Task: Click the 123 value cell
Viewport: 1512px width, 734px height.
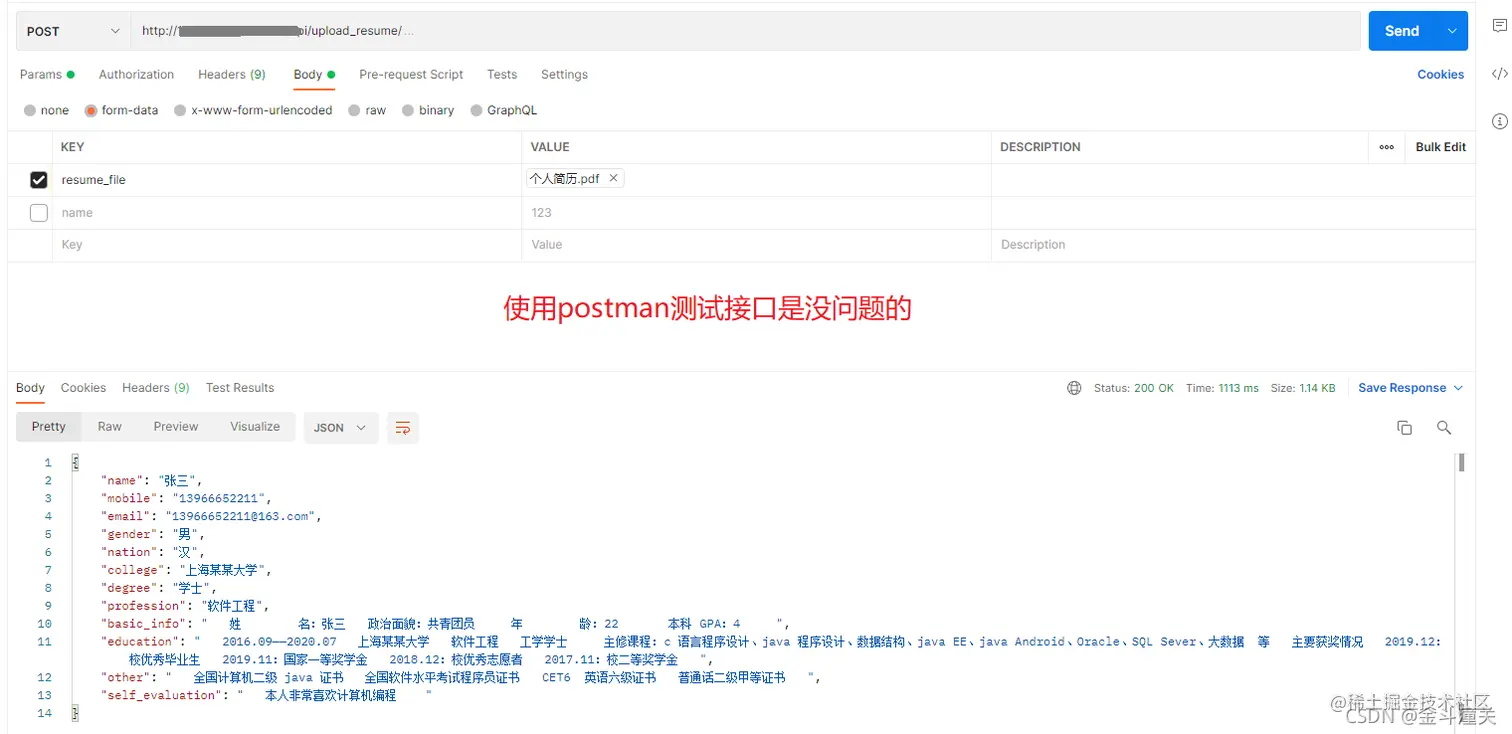Action: pos(756,213)
